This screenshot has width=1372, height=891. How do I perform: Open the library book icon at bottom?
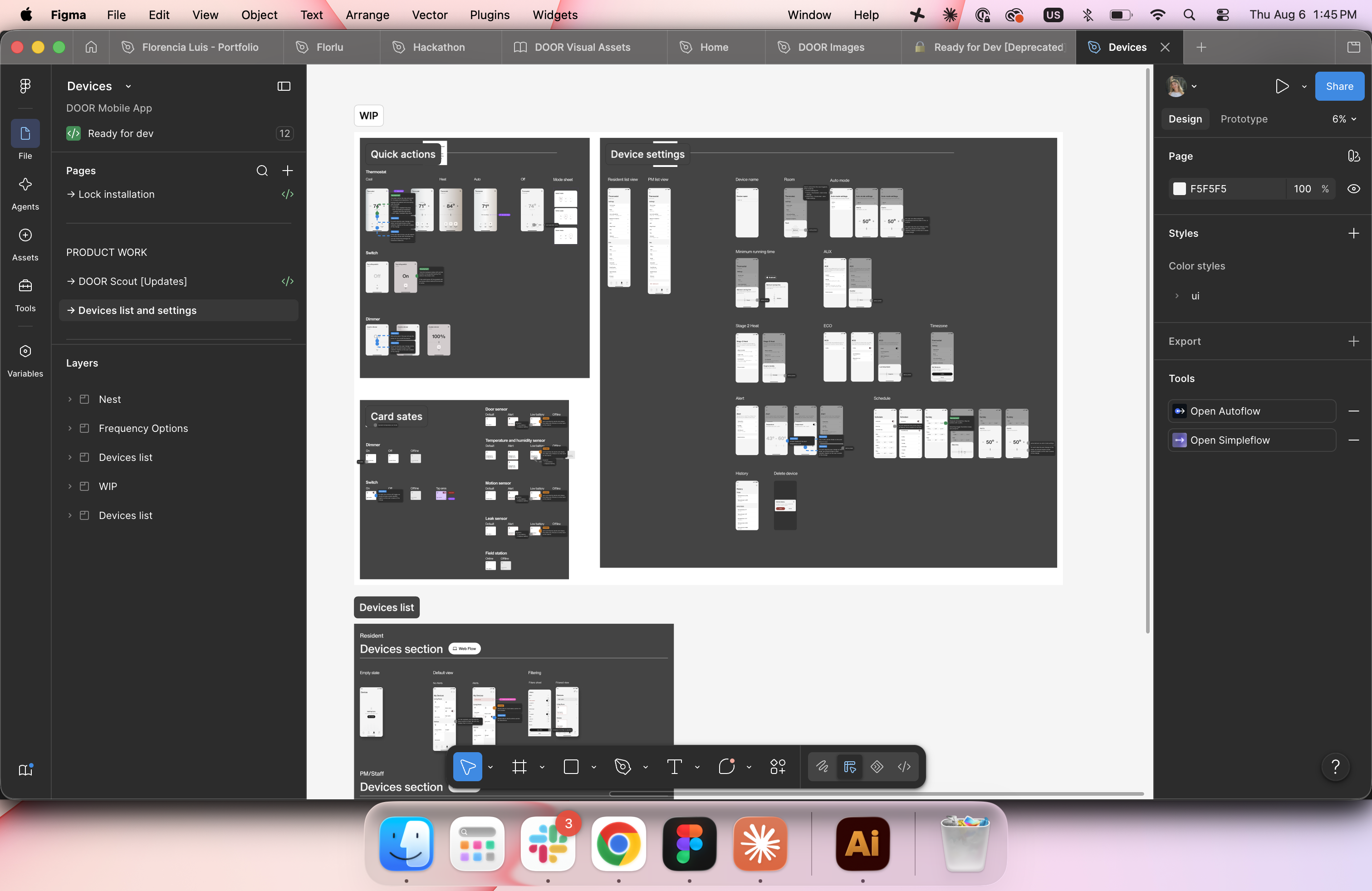click(x=25, y=770)
